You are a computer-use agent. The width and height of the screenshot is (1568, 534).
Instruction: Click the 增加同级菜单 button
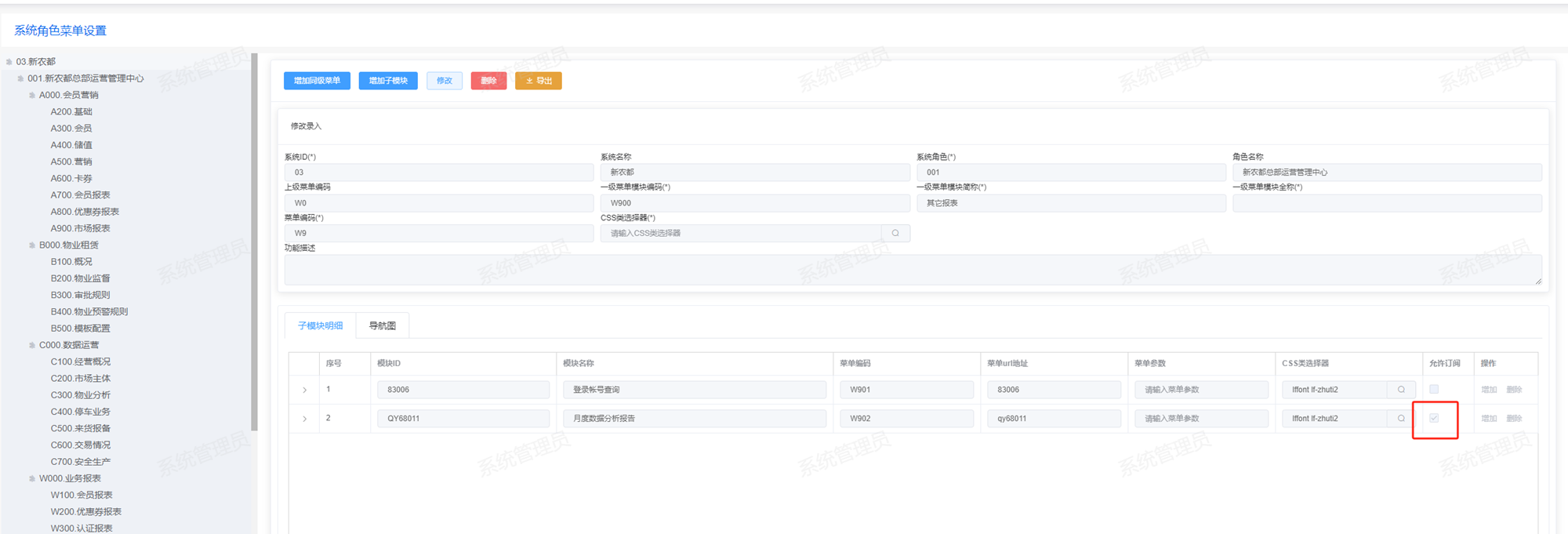click(x=317, y=81)
